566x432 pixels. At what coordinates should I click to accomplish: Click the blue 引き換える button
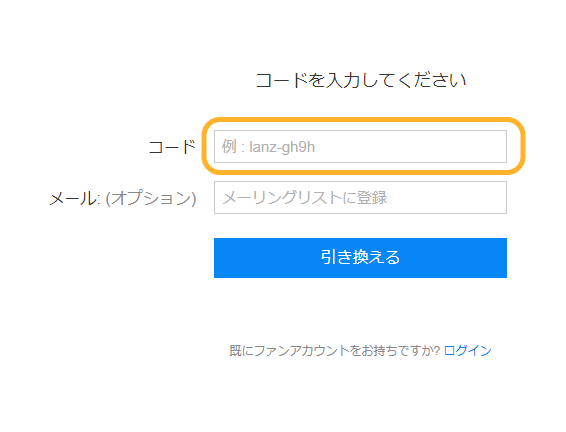[360, 258]
